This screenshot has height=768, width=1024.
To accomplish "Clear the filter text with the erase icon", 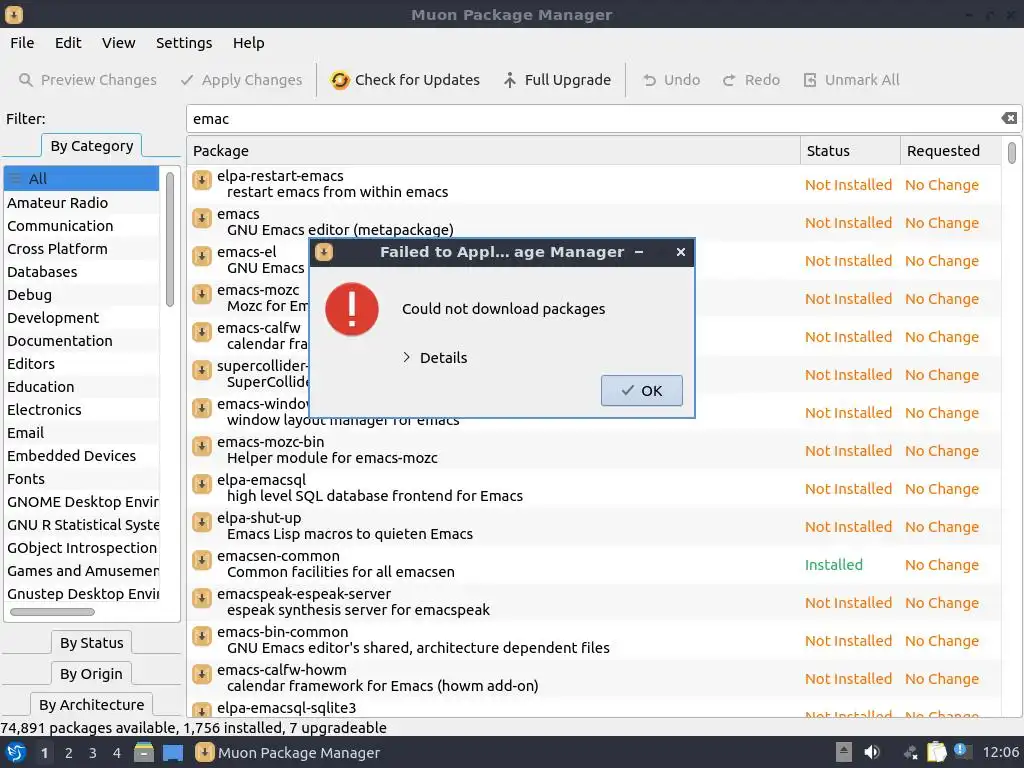I will pyautogui.click(x=1009, y=118).
